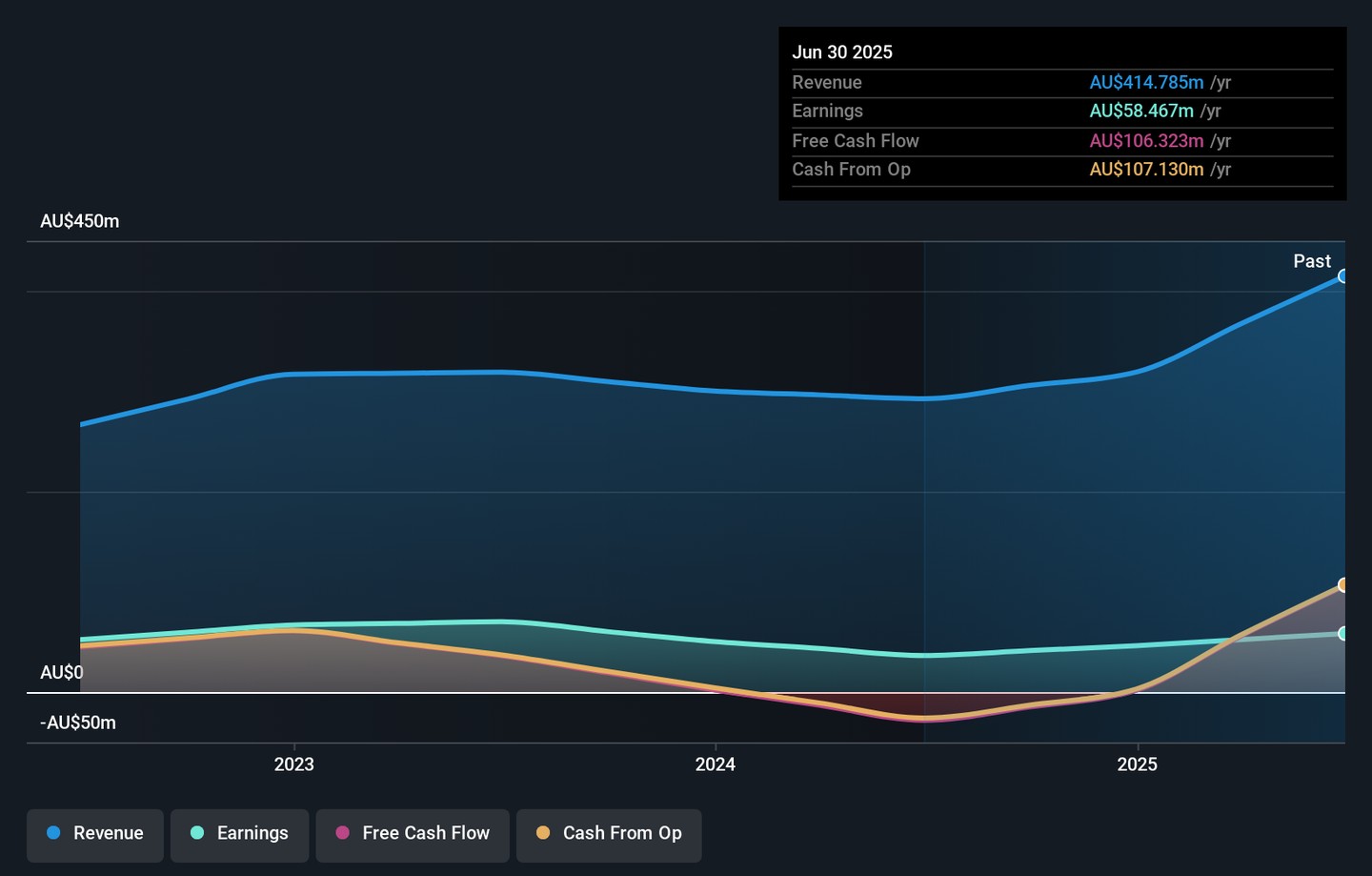Click the AU$450m y-axis label
Viewport: 1372px width, 876px height.
[x=80, y=221]
